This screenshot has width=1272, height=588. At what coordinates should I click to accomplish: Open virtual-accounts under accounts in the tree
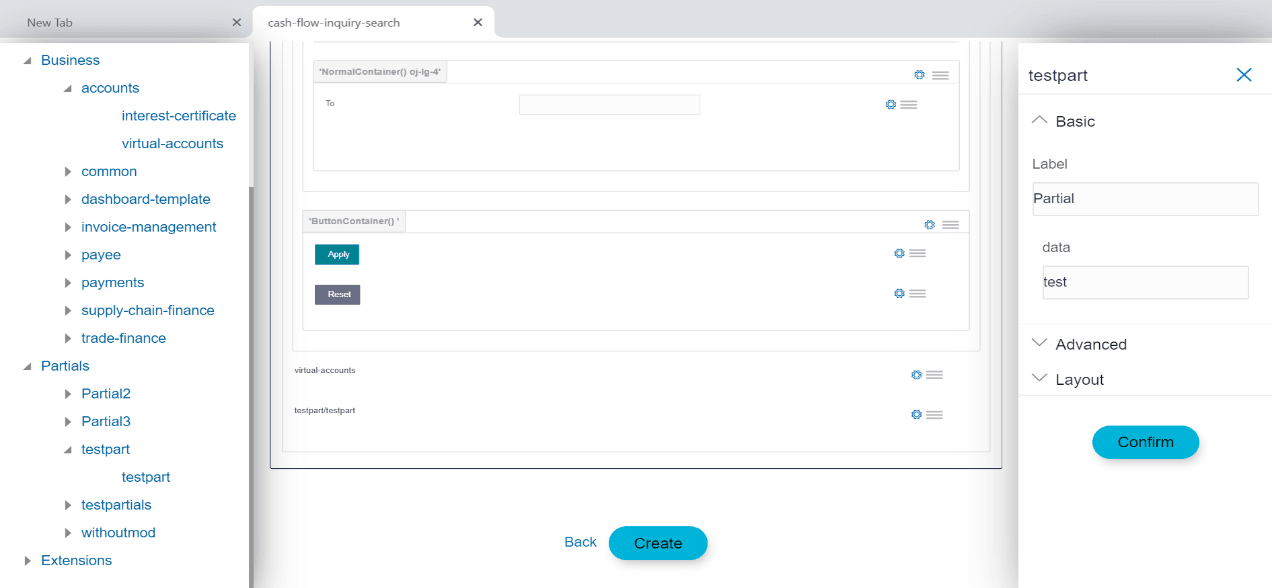[x=172, y=144]
